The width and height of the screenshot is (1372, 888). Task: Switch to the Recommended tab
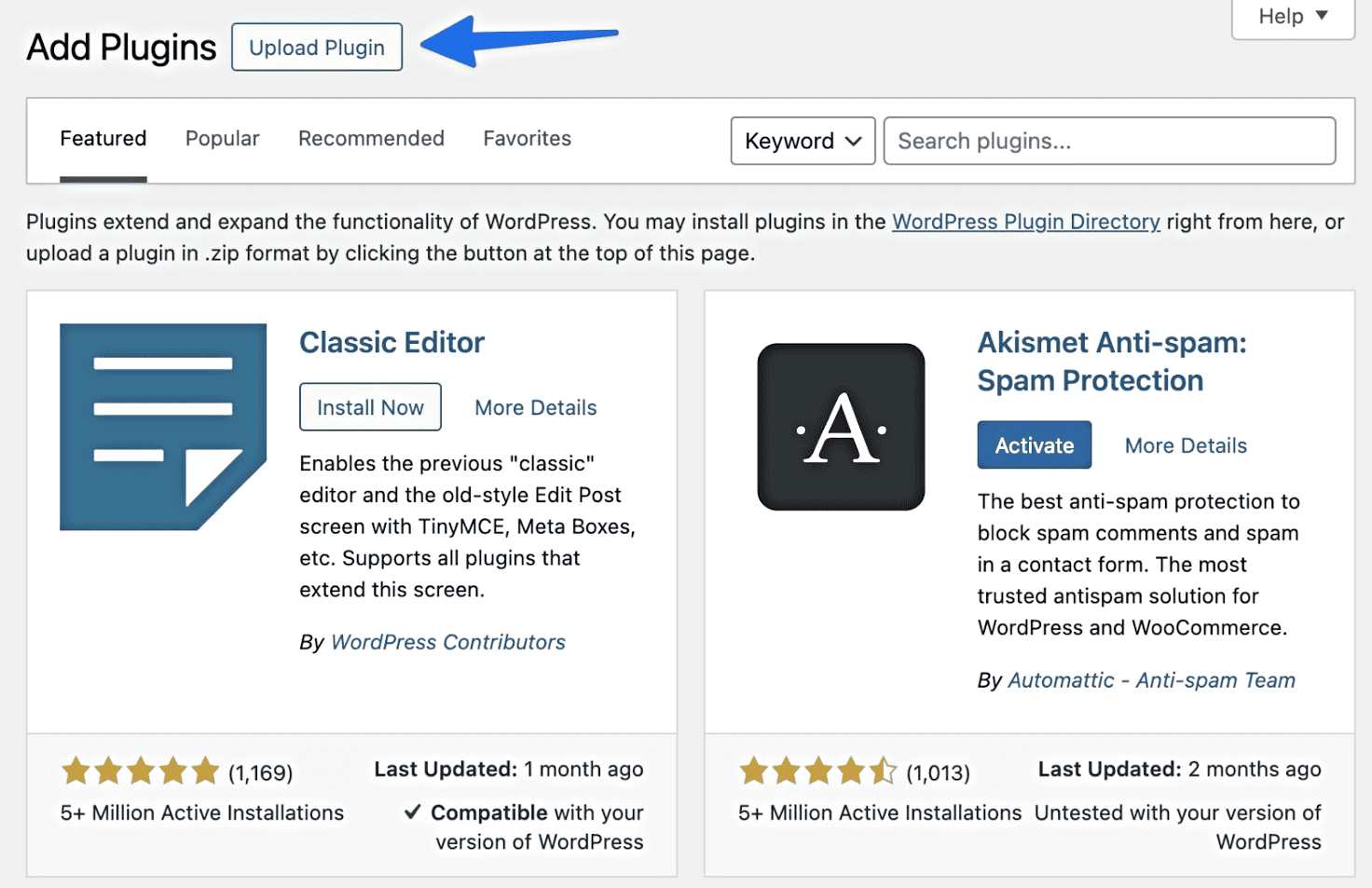click(371, 138)
